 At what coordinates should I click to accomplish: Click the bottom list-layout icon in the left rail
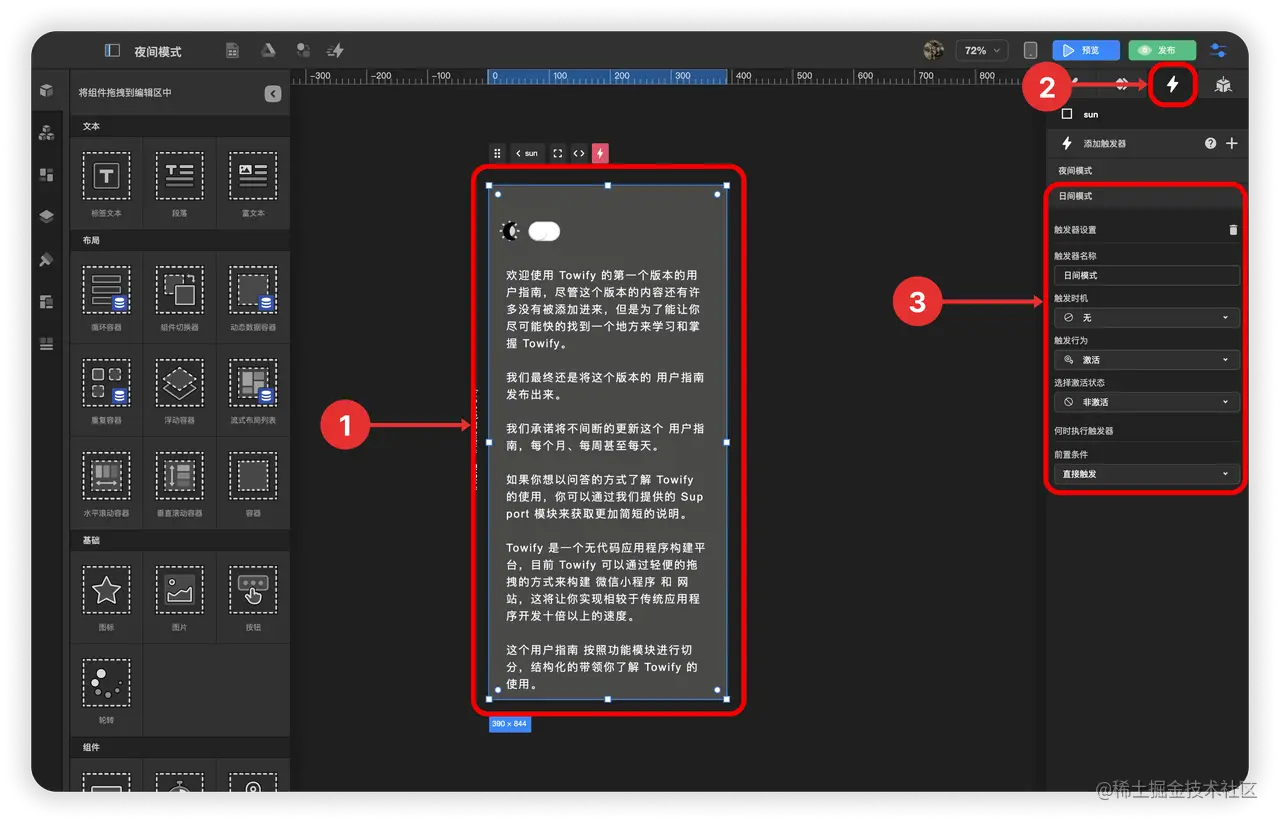pyautogui.click(x=46, y=344)
